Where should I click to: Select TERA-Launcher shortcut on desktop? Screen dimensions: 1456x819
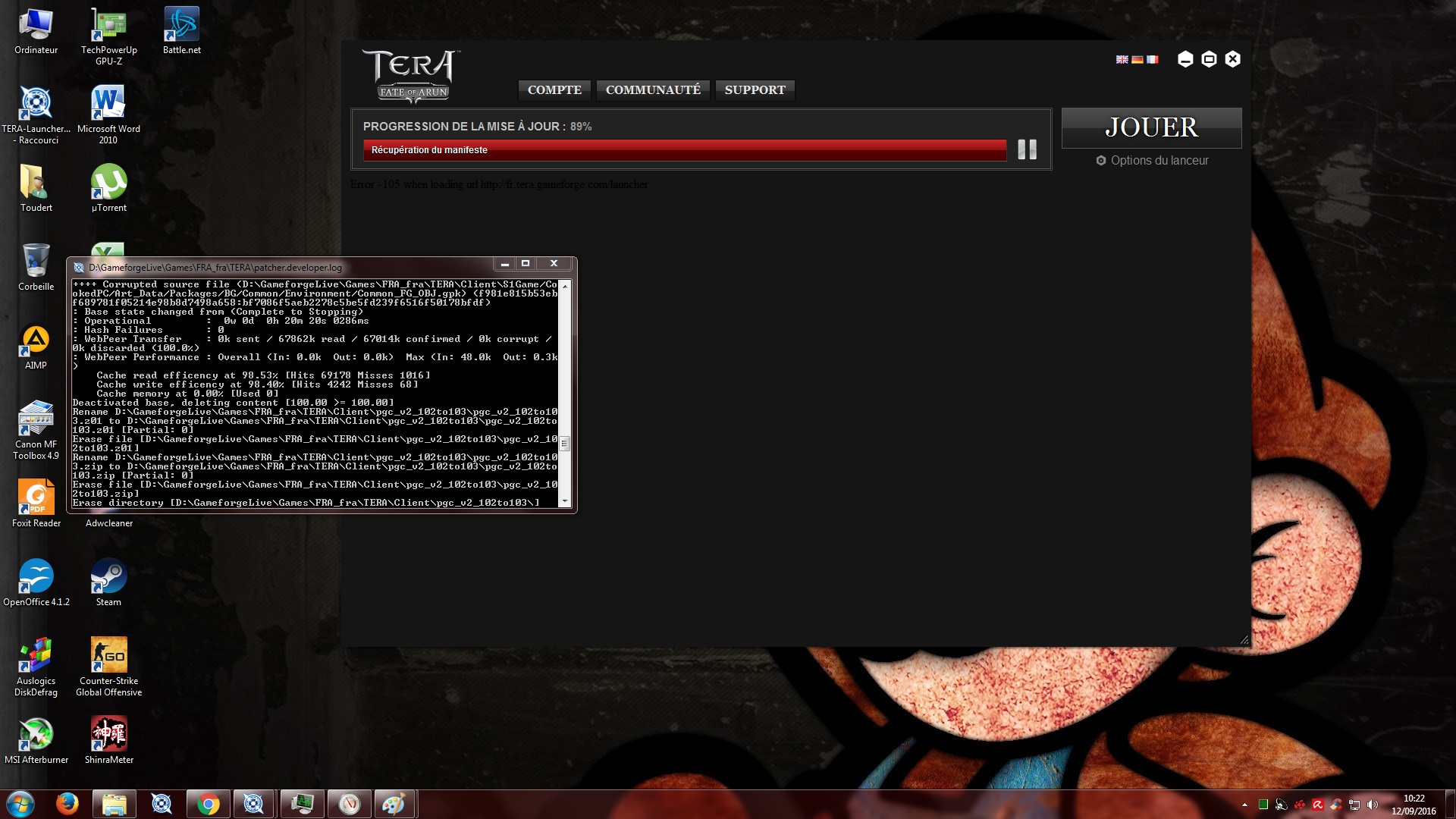(x=36, y=115)
